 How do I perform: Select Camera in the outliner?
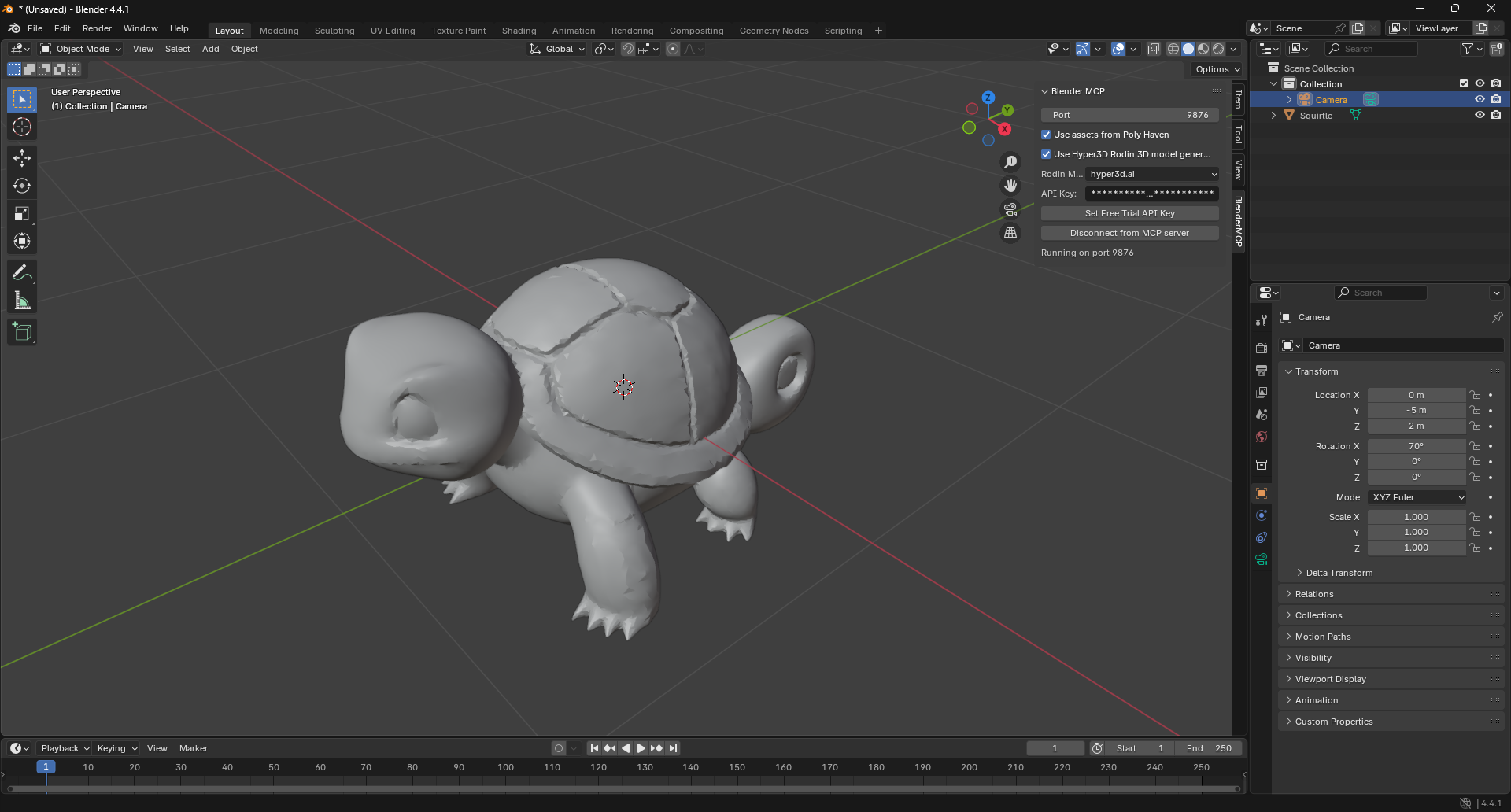pyautogui.click(x=1331, y=99)
